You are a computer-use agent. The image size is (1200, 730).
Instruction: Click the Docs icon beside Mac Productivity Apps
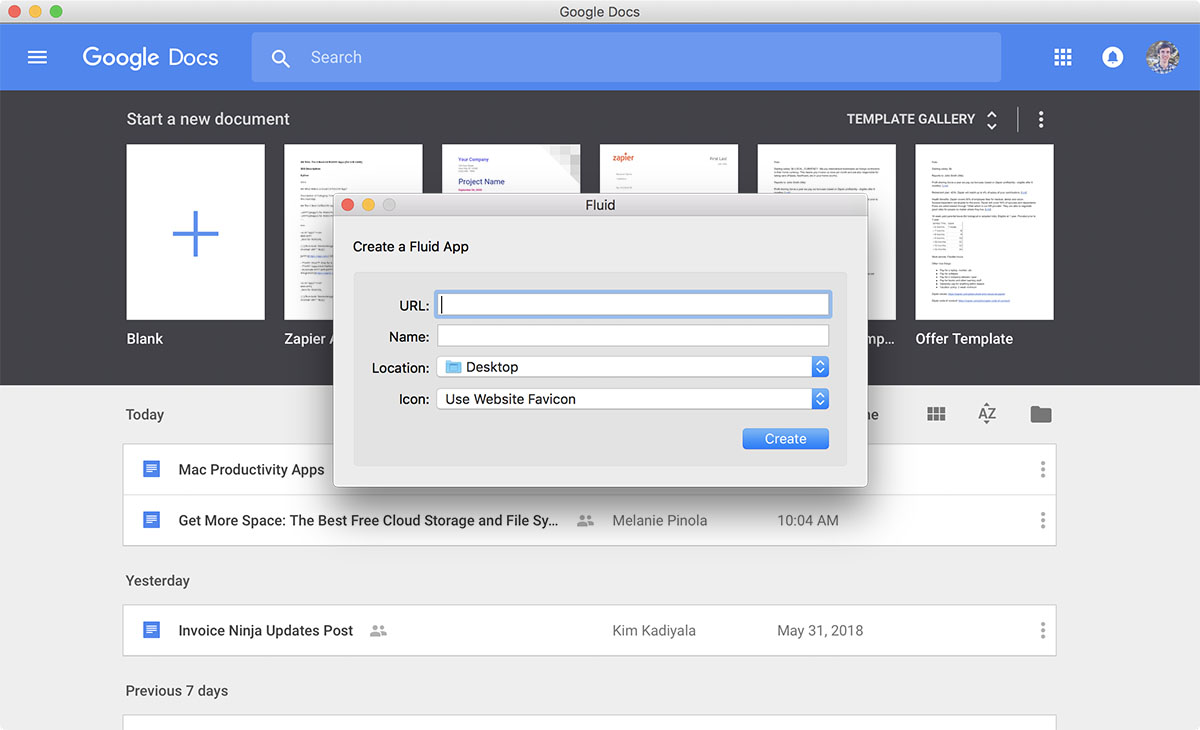(152, 469)
